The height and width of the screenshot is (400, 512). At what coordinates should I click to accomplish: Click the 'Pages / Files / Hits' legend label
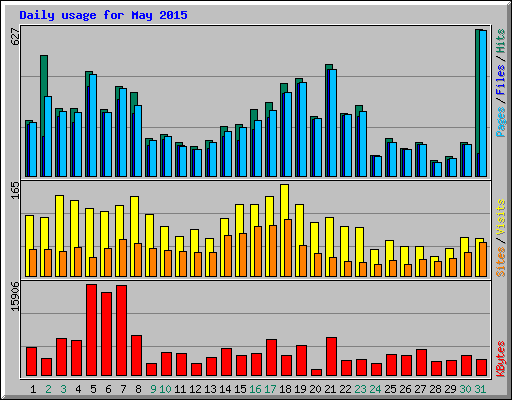[x=501, y=83]
